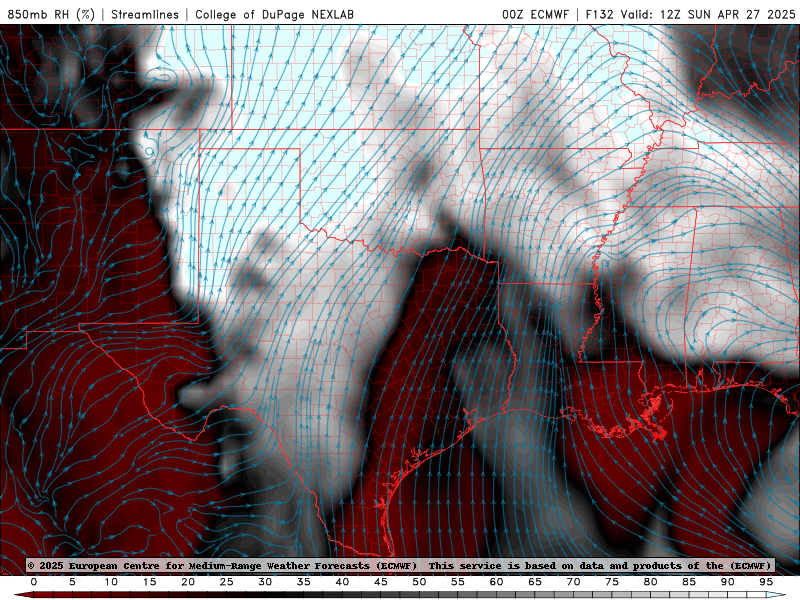Click the pale right arrow tip of colorbar
Image resolution: width=800 pixels, height=600 pixels.
tap(777, 595)
